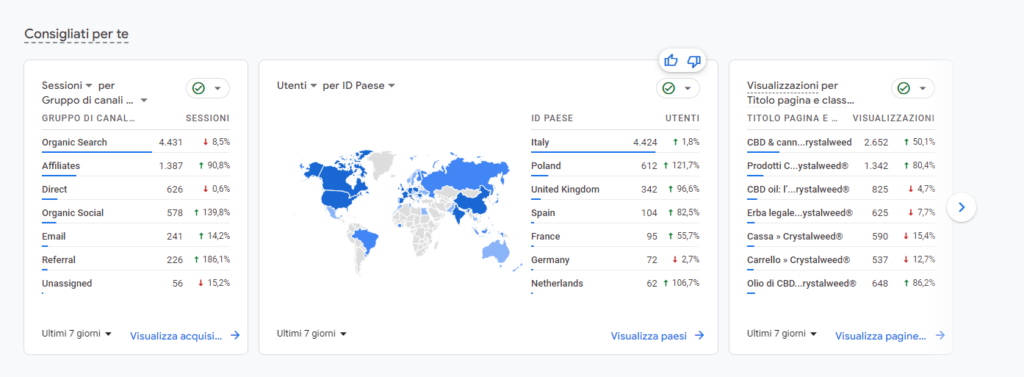The height and width of the screenshot is (377, 1024).
Task: Select Cassa » Crystalweed® page row
Action: pos(841,237)
